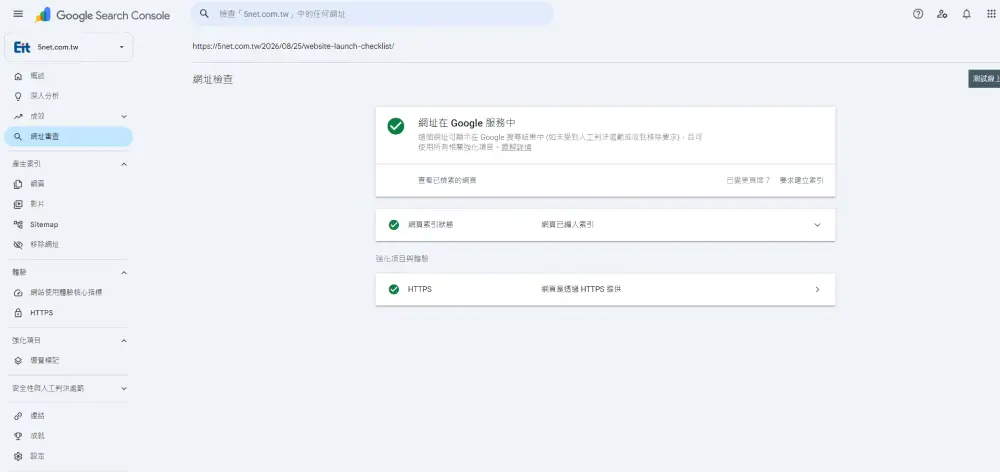Click the 瞭解詳情 learn more link
The image size is (1000, 472).
point(516,147)
